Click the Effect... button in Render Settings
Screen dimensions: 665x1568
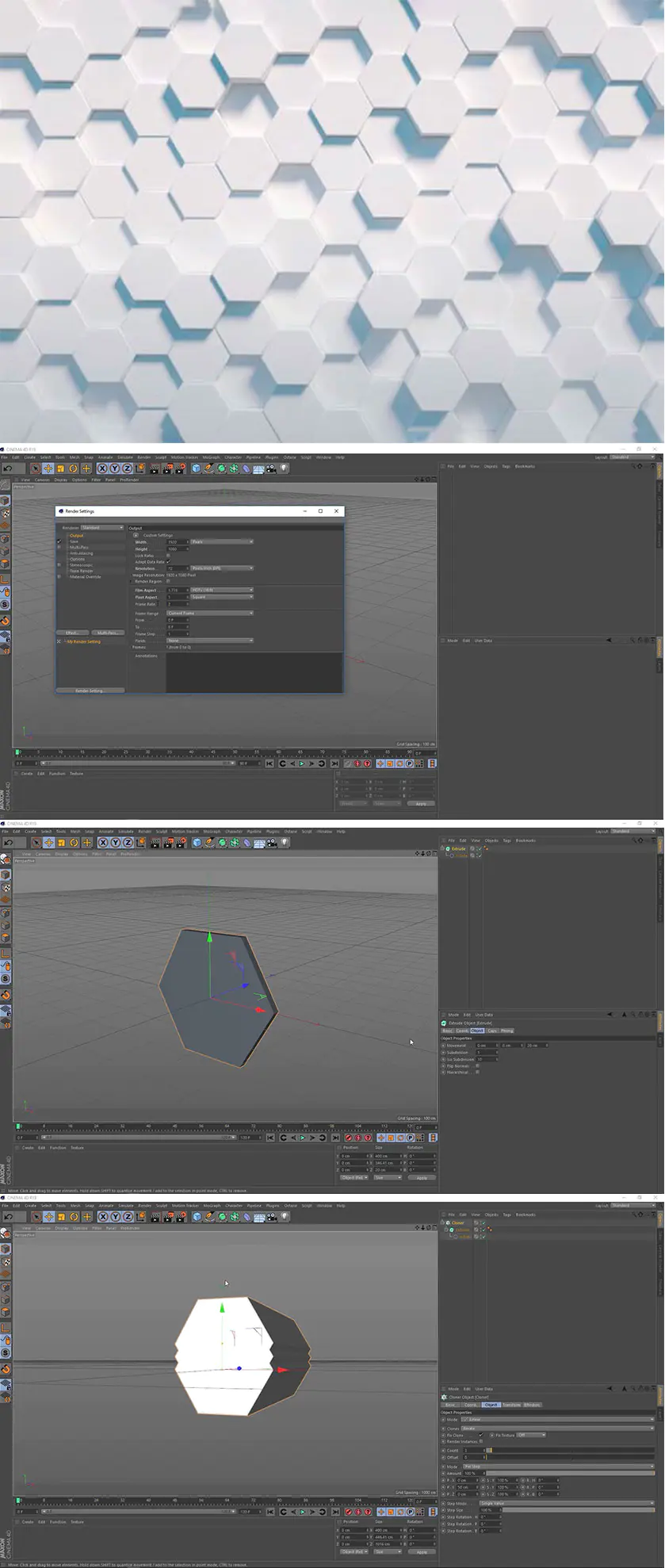72,633
